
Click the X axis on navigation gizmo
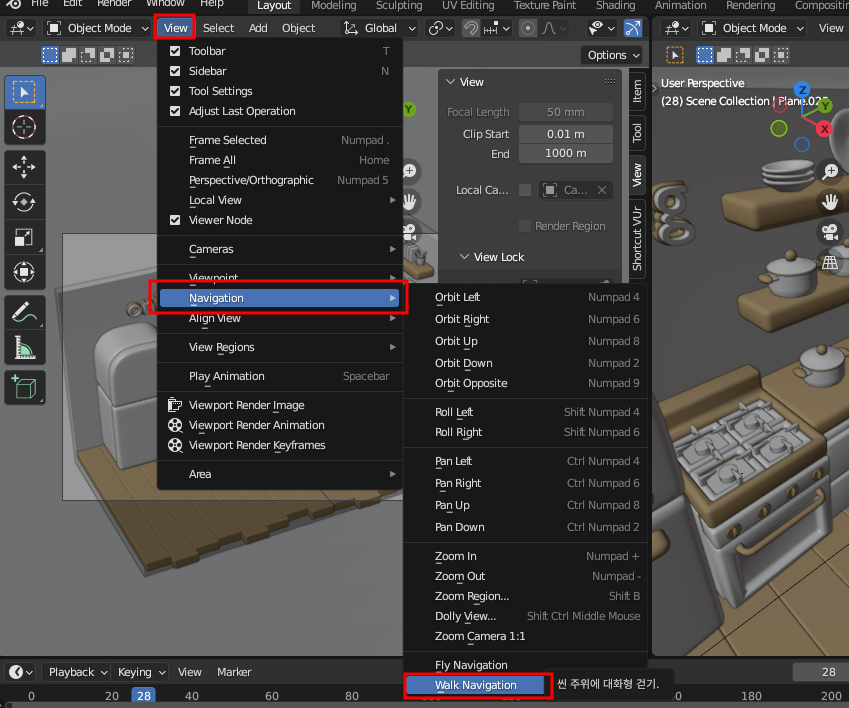coord(824,129)
